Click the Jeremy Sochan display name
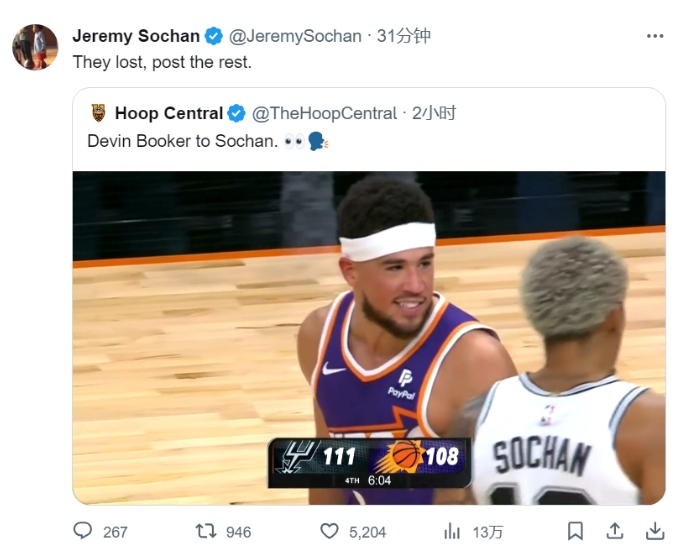Image resolution: width=691 pixels, height=558 pixels. click(x=136, y=36)
